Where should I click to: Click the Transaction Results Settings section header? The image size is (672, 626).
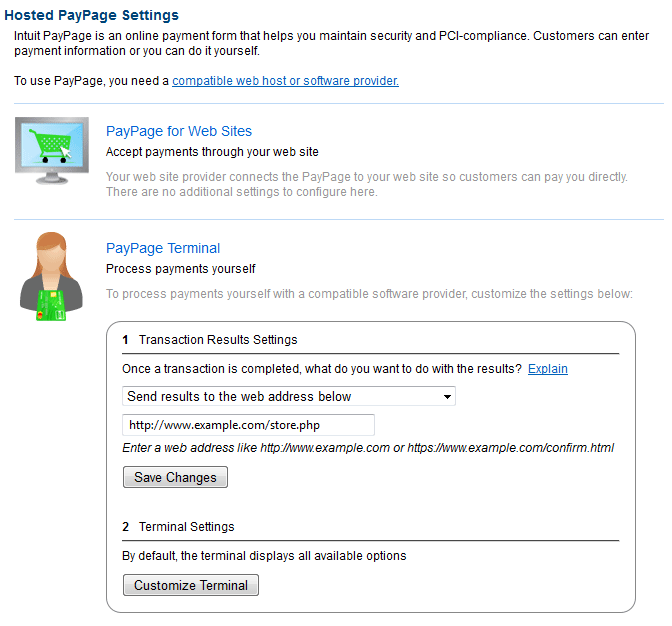pos(218,340)
